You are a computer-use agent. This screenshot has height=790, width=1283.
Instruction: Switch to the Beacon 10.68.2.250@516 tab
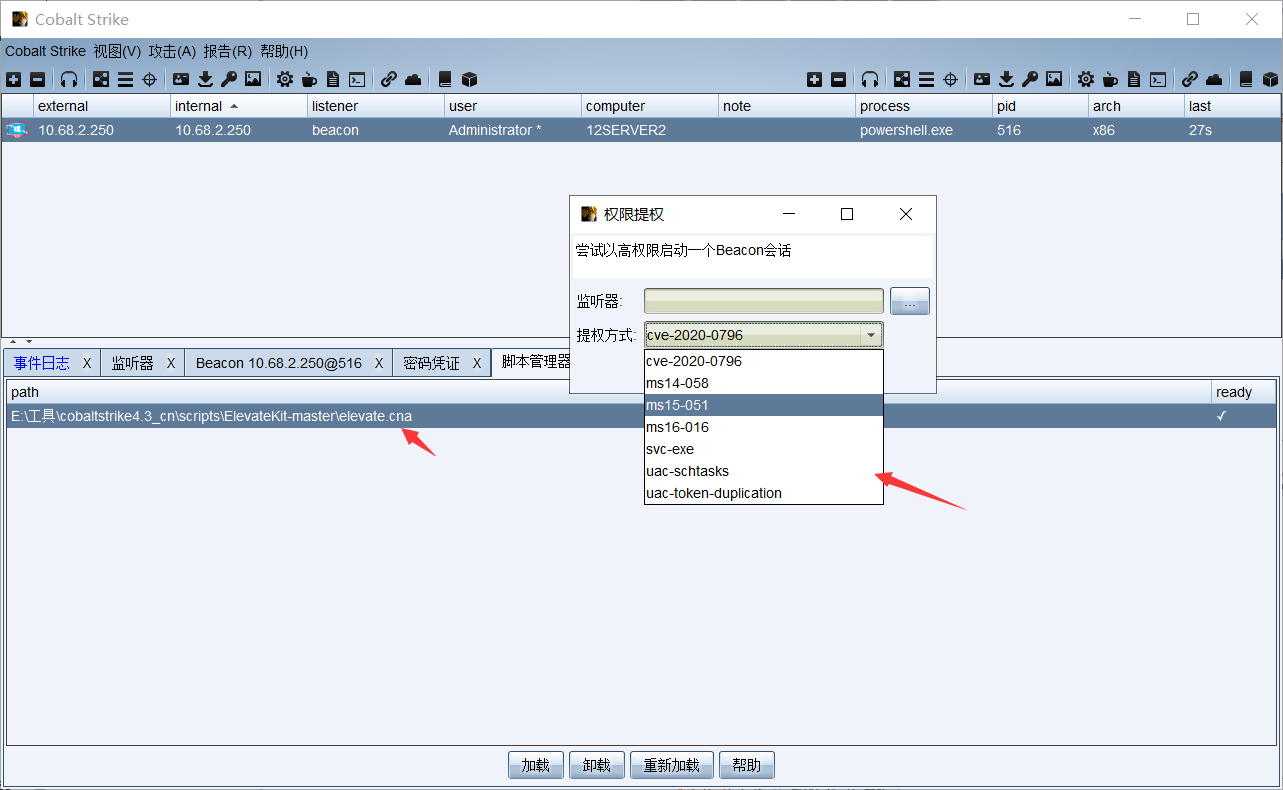tap(279, 363)
